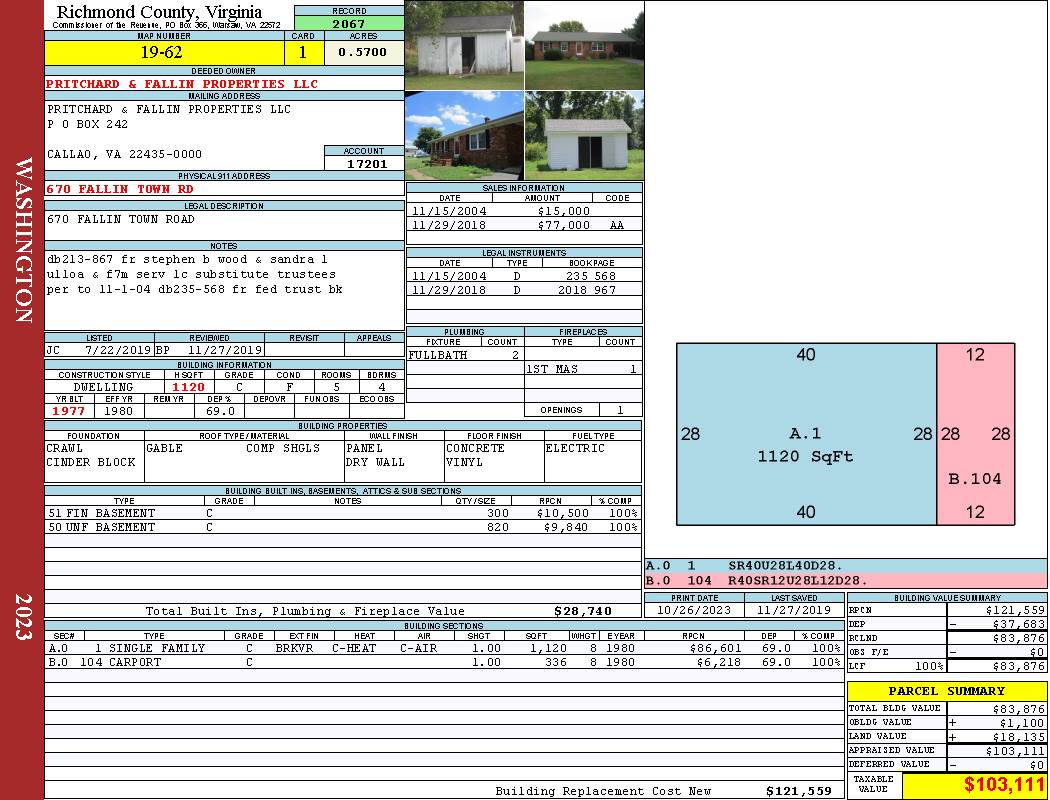Viewport: 1050px width, 800px height.
Task: Select the acres value 0.5700
Action: (363, 52)
